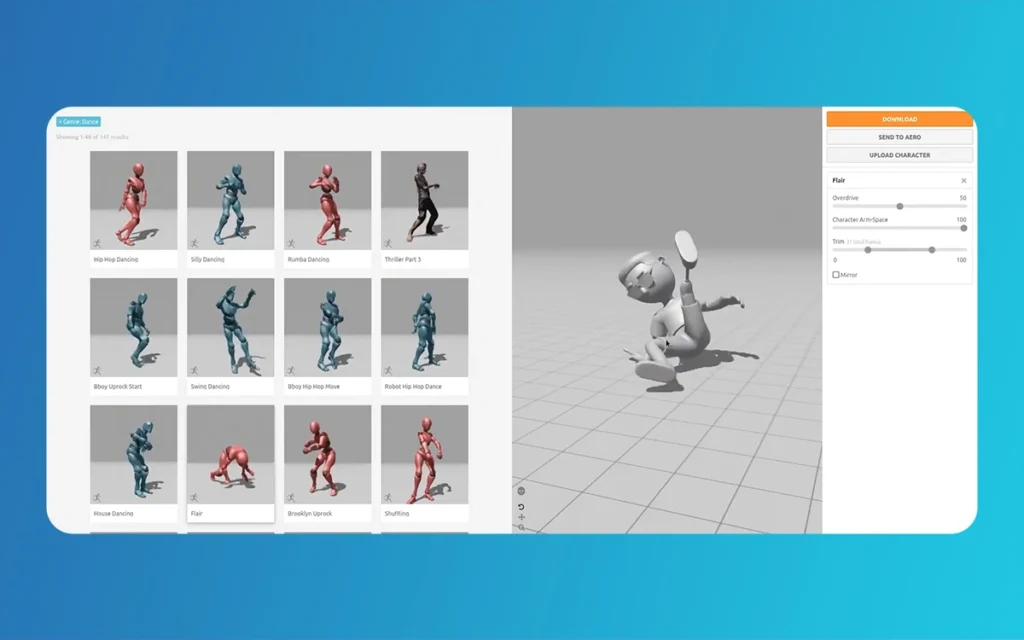Viewport: 1024px width, 640px height.
Task: Remove the Genre: Dance filter tag
Action: 61,122
